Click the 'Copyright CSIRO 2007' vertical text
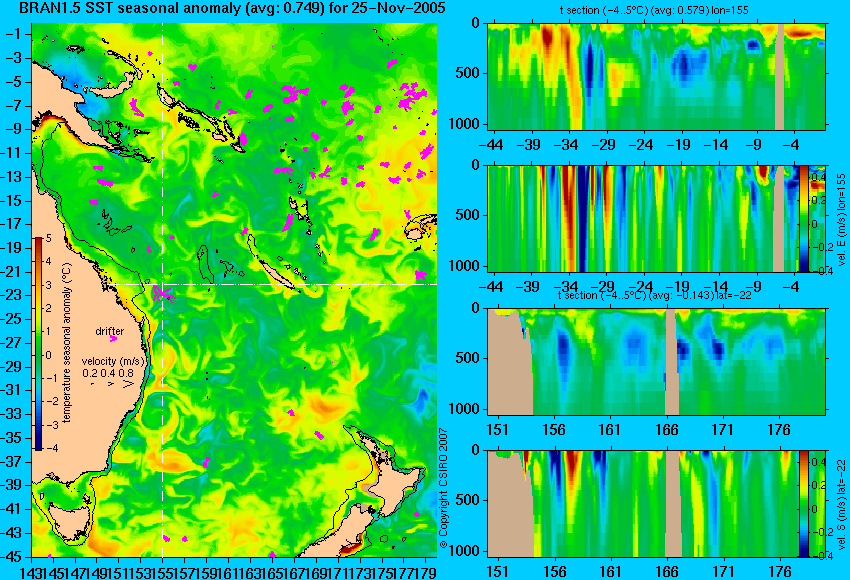 tap(443, 487)
